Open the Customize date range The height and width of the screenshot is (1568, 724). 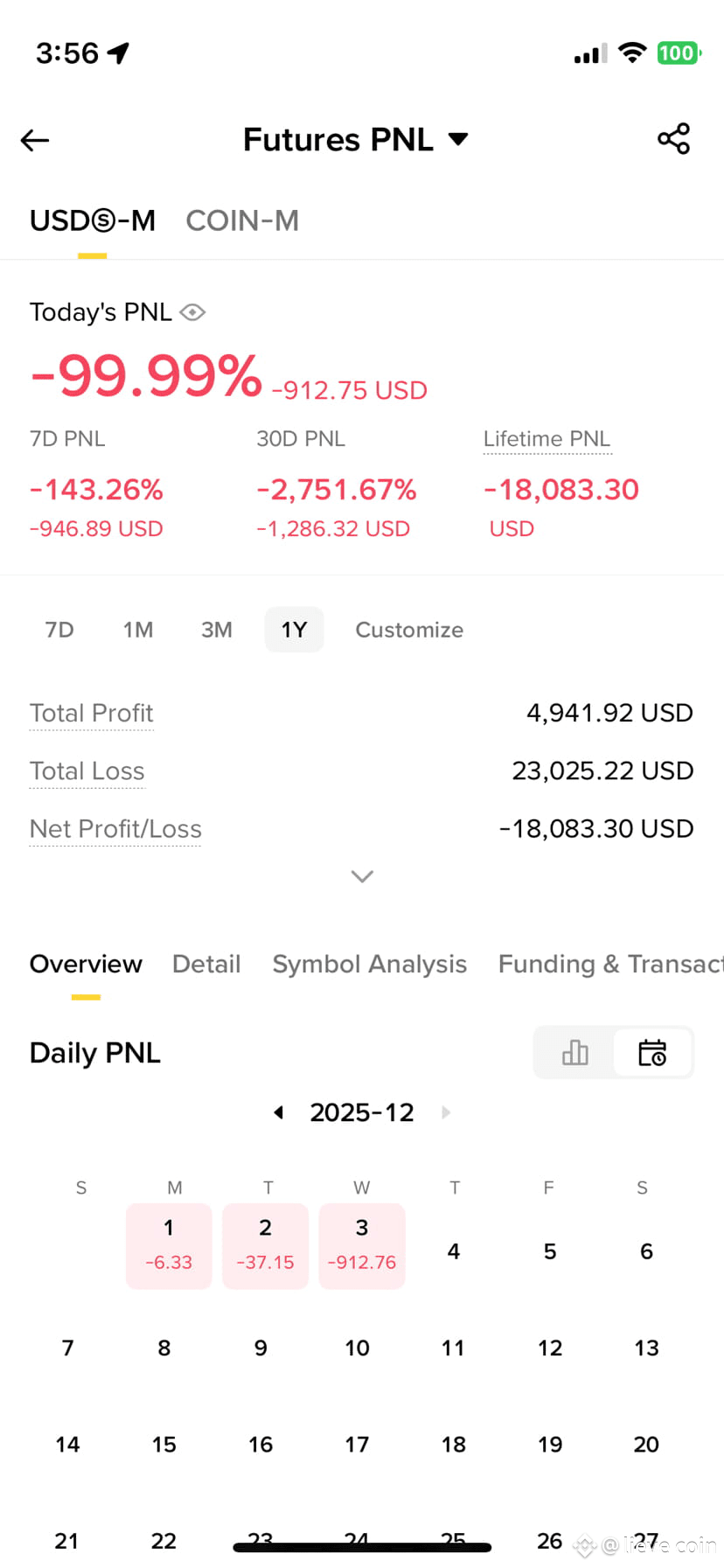409,630
